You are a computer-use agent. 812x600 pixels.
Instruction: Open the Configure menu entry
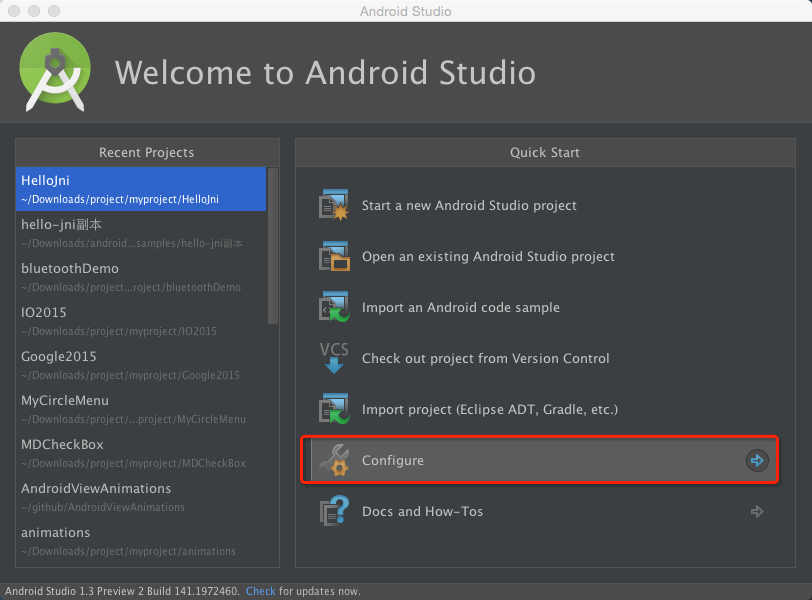(x=540, y=460)
